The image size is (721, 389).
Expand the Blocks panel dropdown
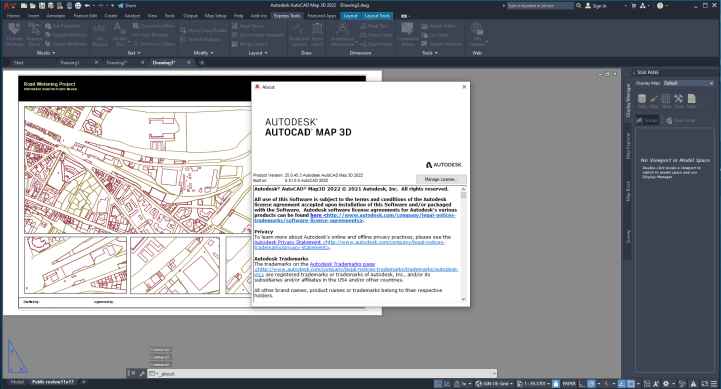pyautogui.click(x=46, y=53)
